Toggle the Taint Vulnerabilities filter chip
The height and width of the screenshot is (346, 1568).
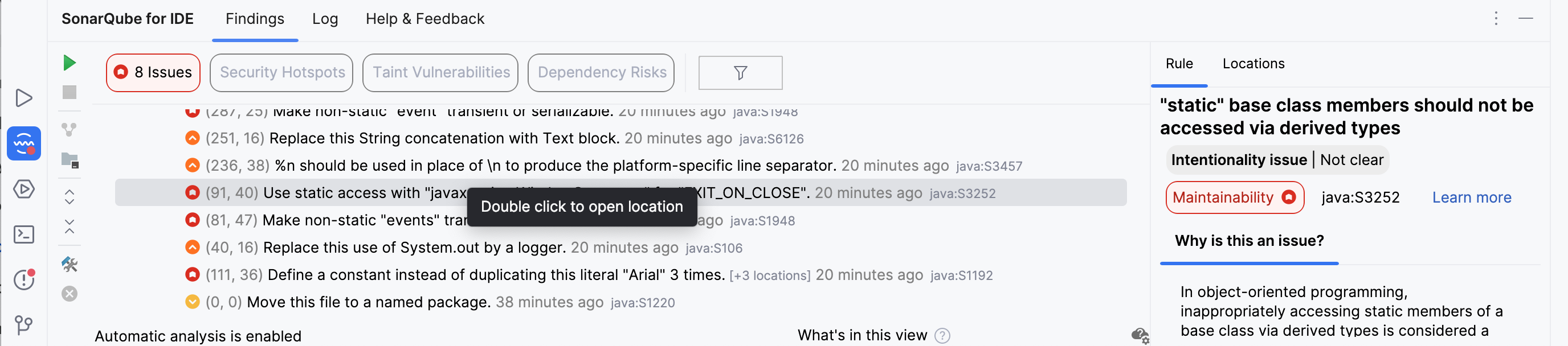[440, 72]
